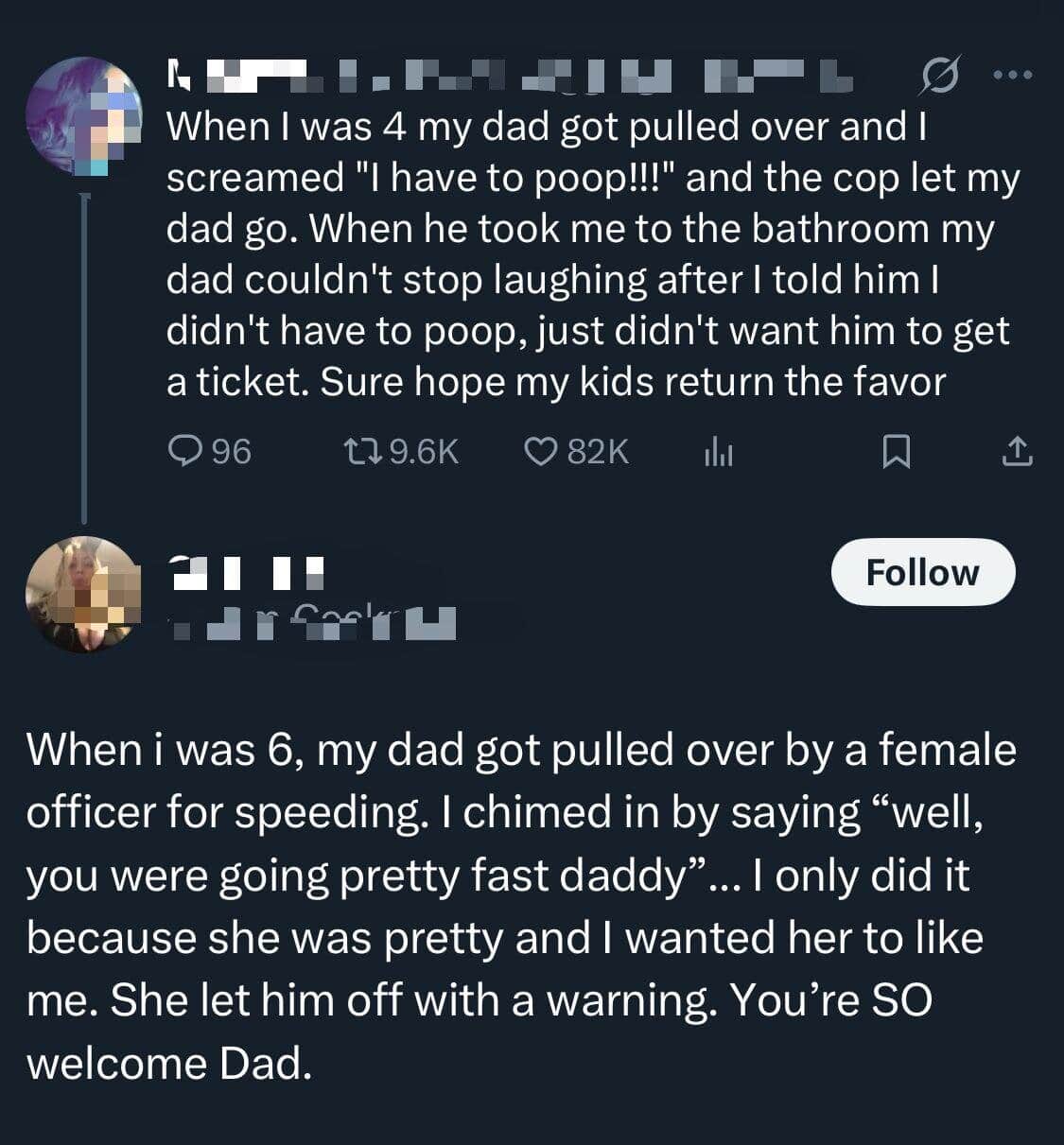Open the view analytics bar chart icon
This screenshot has width=1064, height=1145.
click(x=718, y=454)
